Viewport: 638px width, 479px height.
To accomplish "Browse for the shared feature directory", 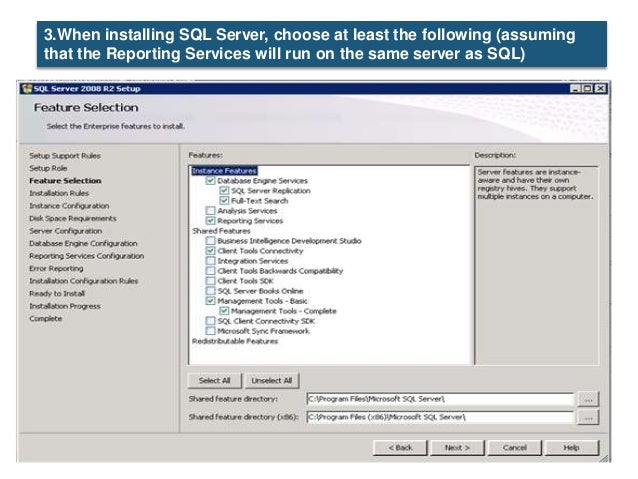I will coord(589,398).
